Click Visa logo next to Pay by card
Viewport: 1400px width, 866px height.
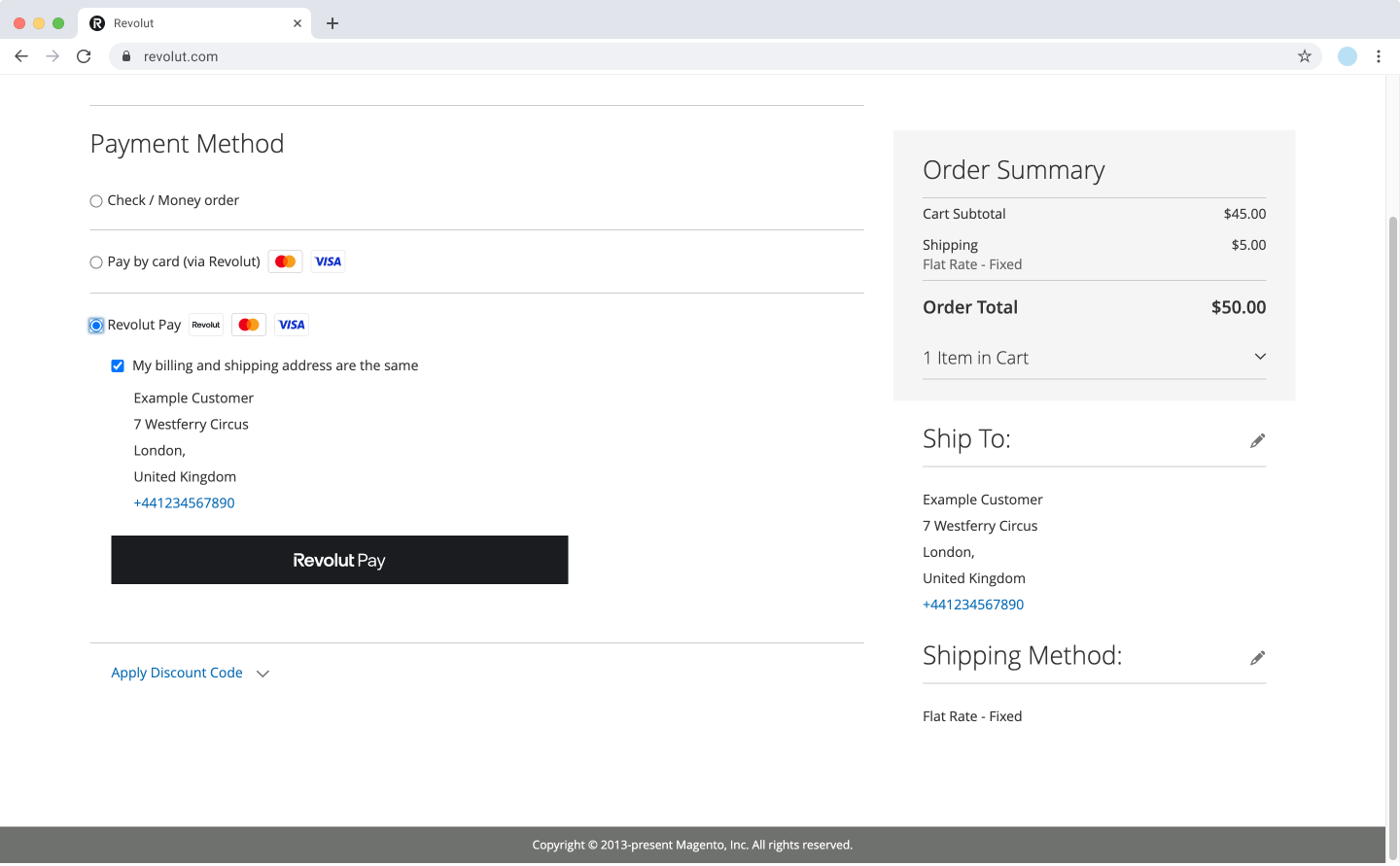click(328, 261)
